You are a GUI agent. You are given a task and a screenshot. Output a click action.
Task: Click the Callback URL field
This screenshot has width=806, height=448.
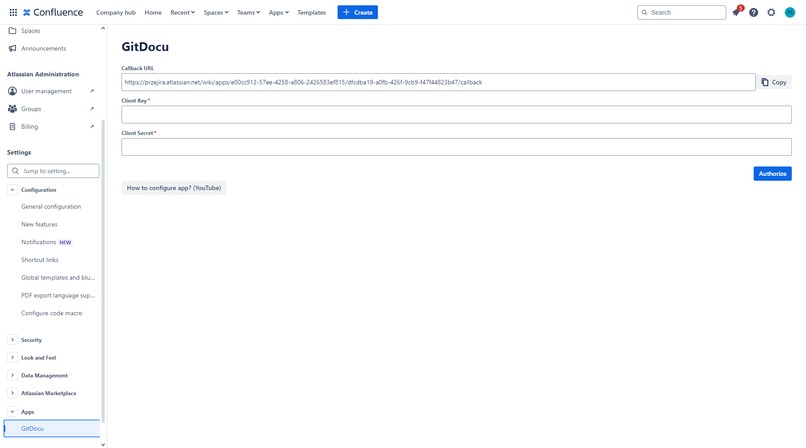point(438,82)
